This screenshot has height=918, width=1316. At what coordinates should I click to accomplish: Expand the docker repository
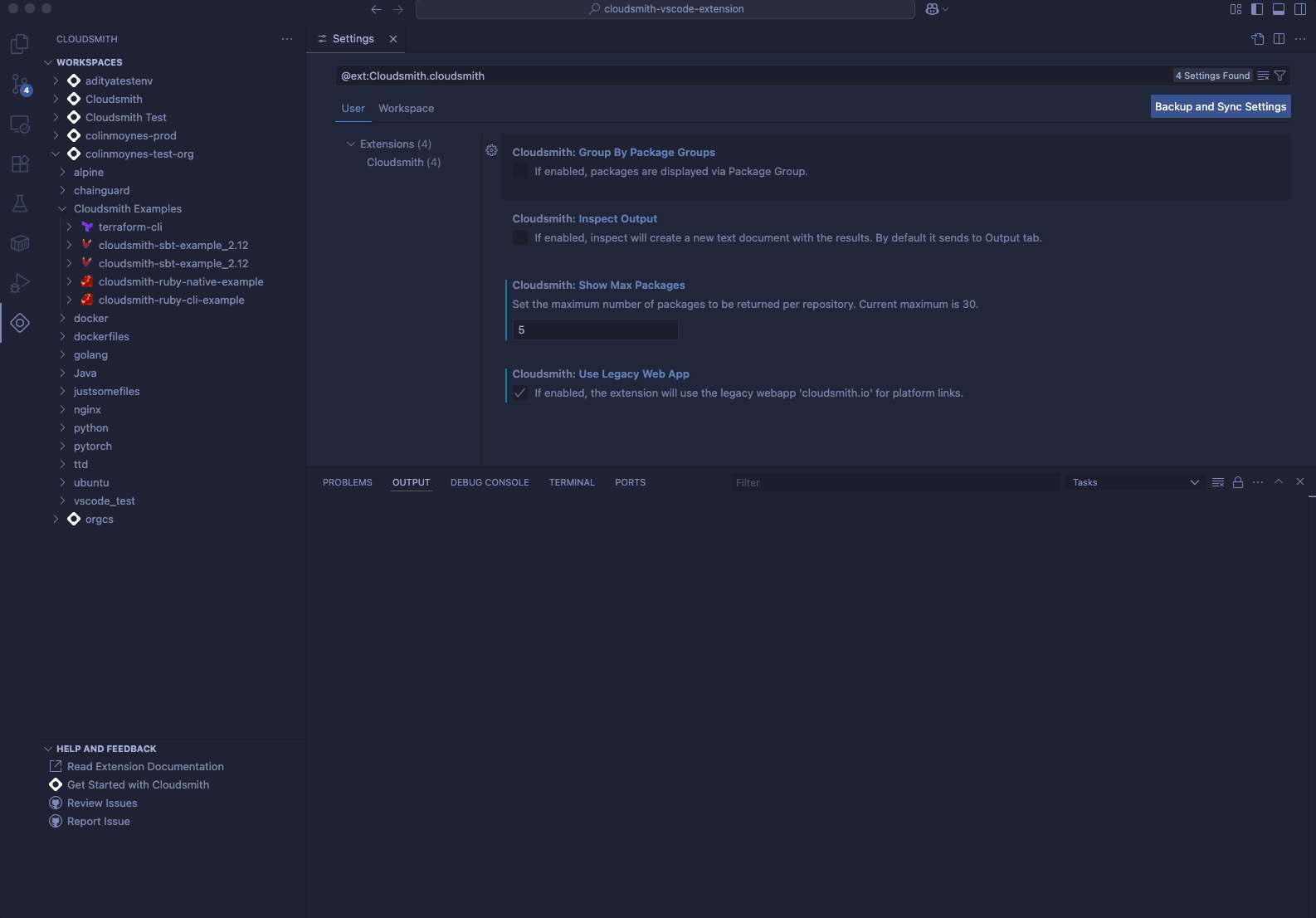tap(62, 318)
